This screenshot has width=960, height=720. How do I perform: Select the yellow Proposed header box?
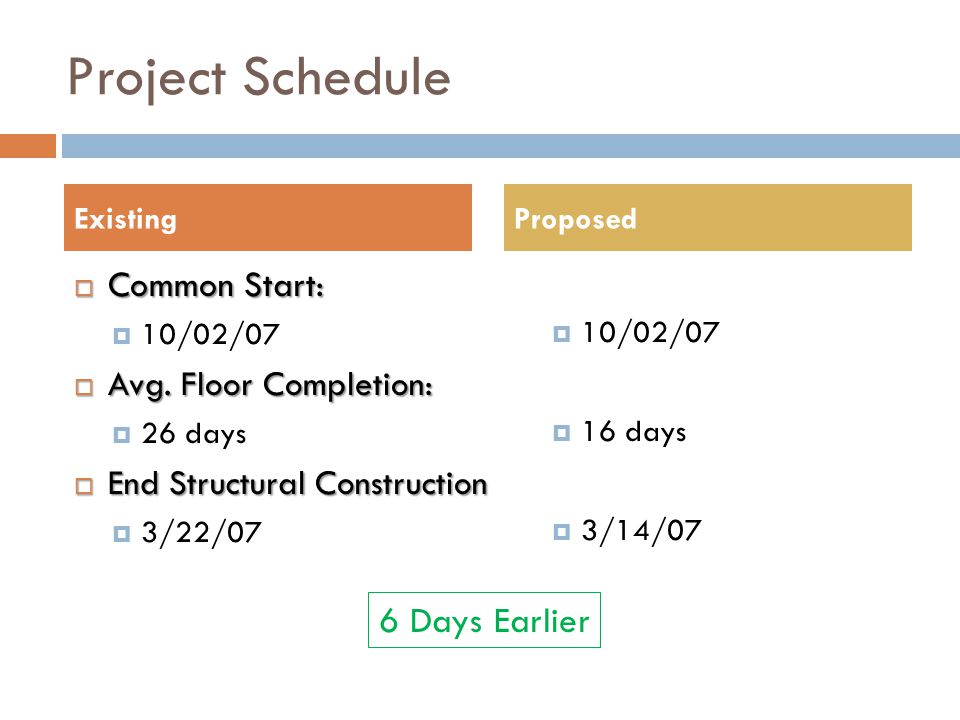708,217
